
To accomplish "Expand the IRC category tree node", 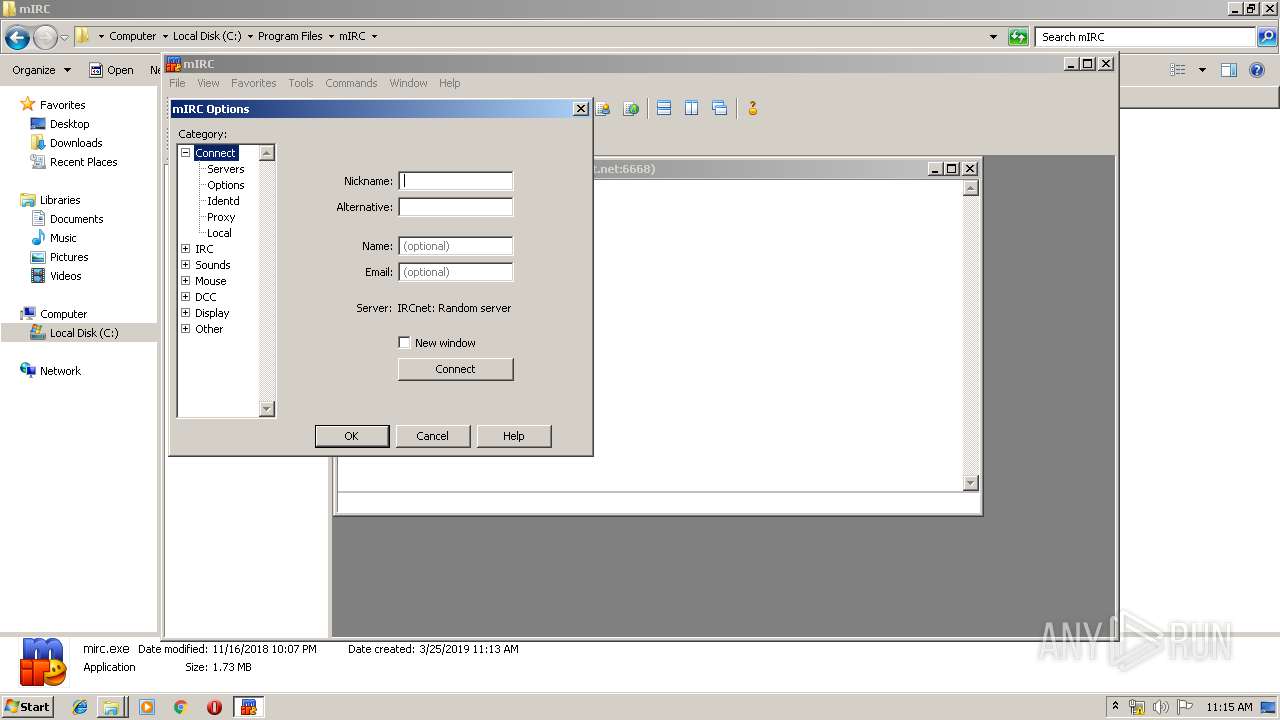I will click(185, 249).
